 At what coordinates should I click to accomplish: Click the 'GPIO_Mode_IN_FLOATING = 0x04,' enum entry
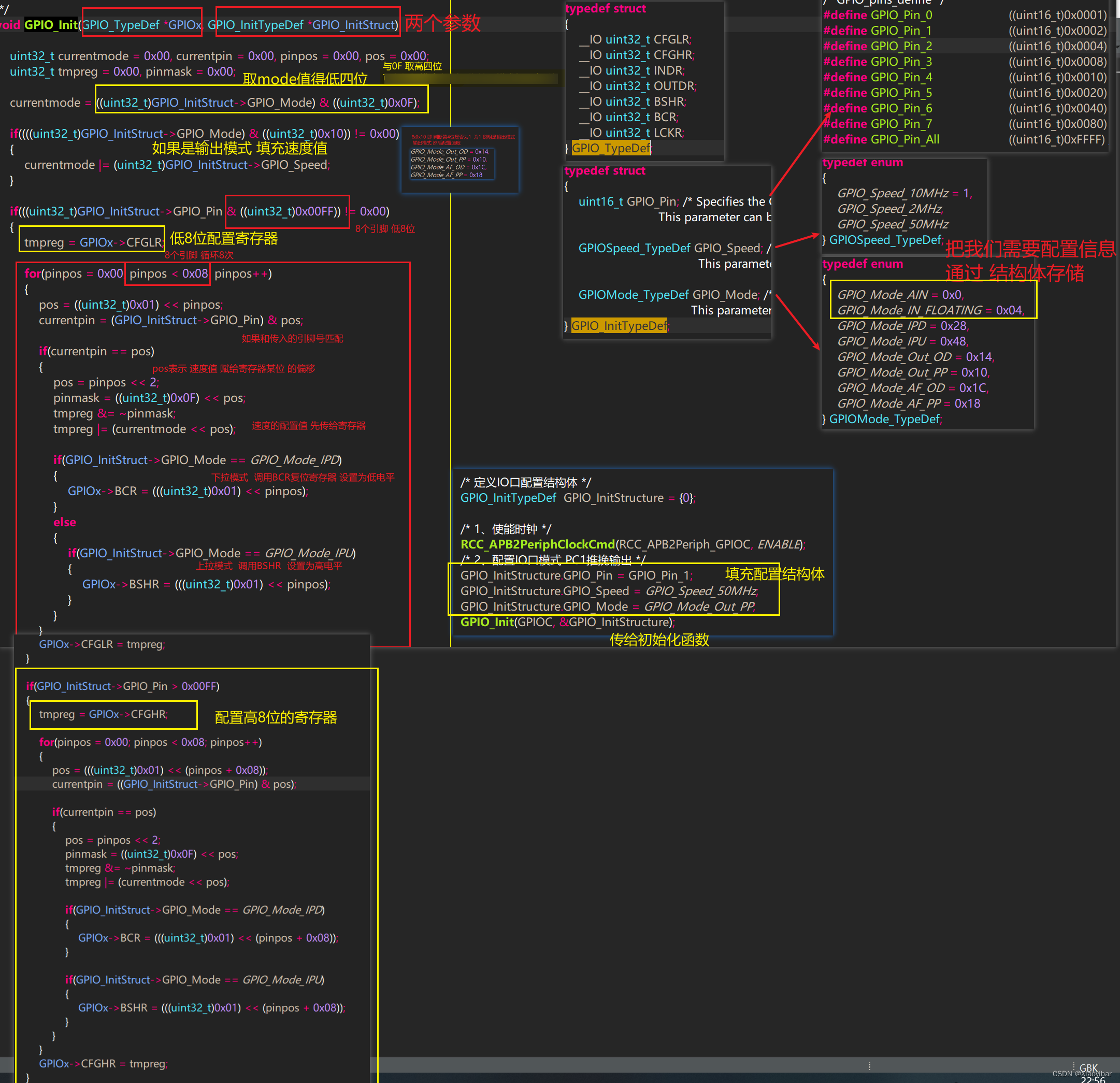931,310
